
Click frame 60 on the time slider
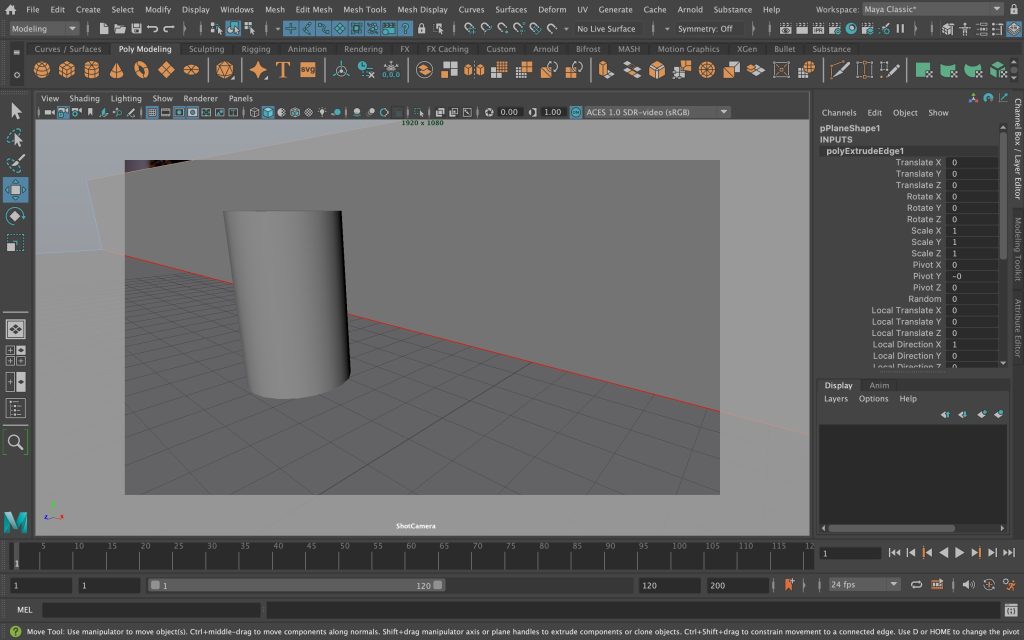click(x=411, y=555)
